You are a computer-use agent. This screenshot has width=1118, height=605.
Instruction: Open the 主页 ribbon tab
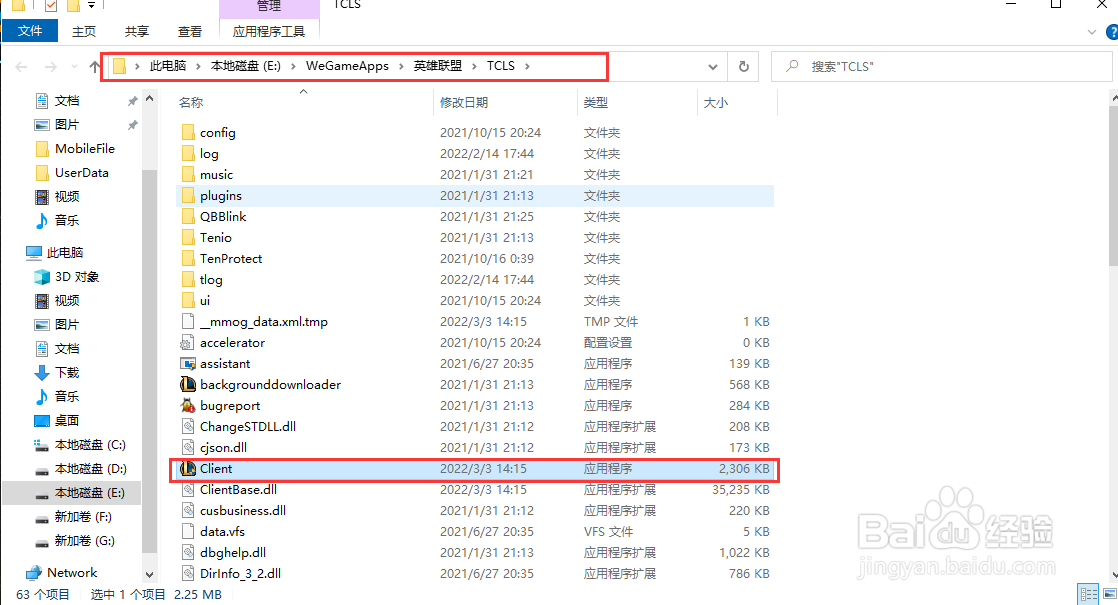[83, 31]
